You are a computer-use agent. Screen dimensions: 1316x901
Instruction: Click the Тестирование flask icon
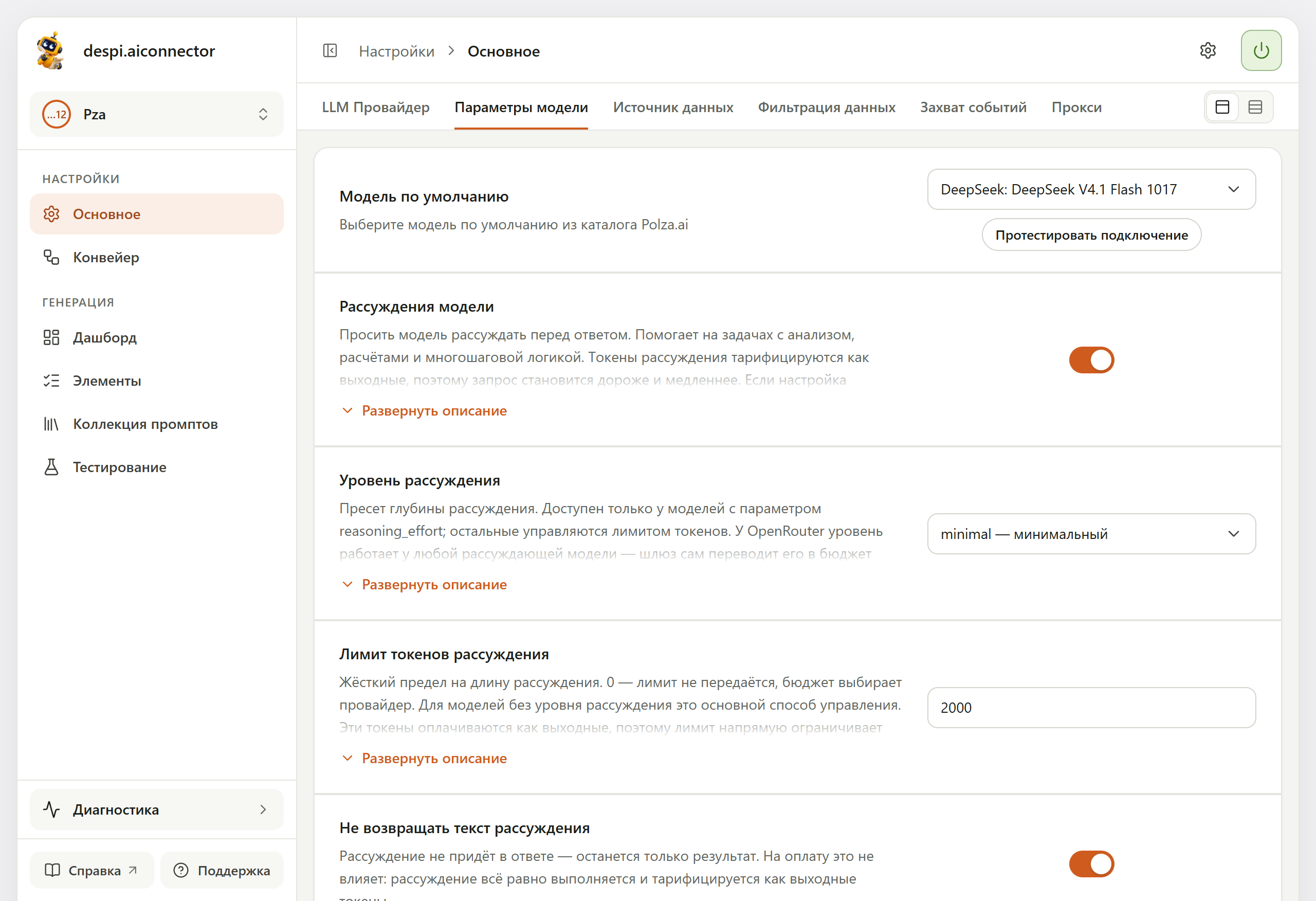pos(51,467)
